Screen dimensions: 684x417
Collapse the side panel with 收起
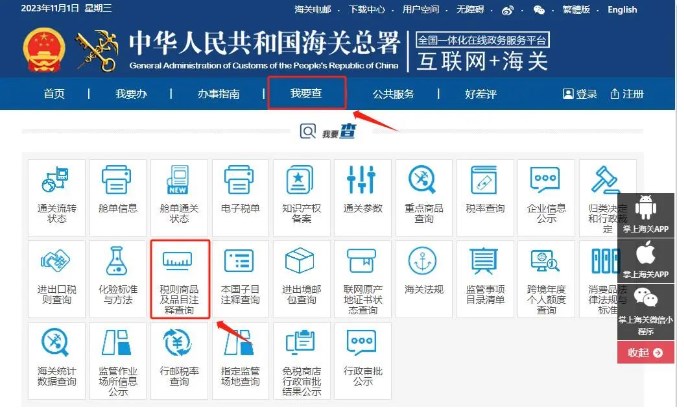tap(645, 352)
